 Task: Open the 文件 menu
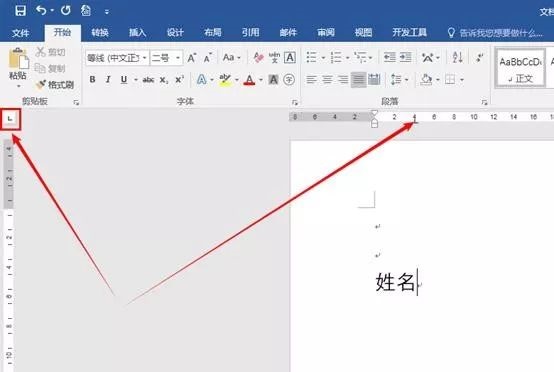pyautogui.click(x=20, y=33)
